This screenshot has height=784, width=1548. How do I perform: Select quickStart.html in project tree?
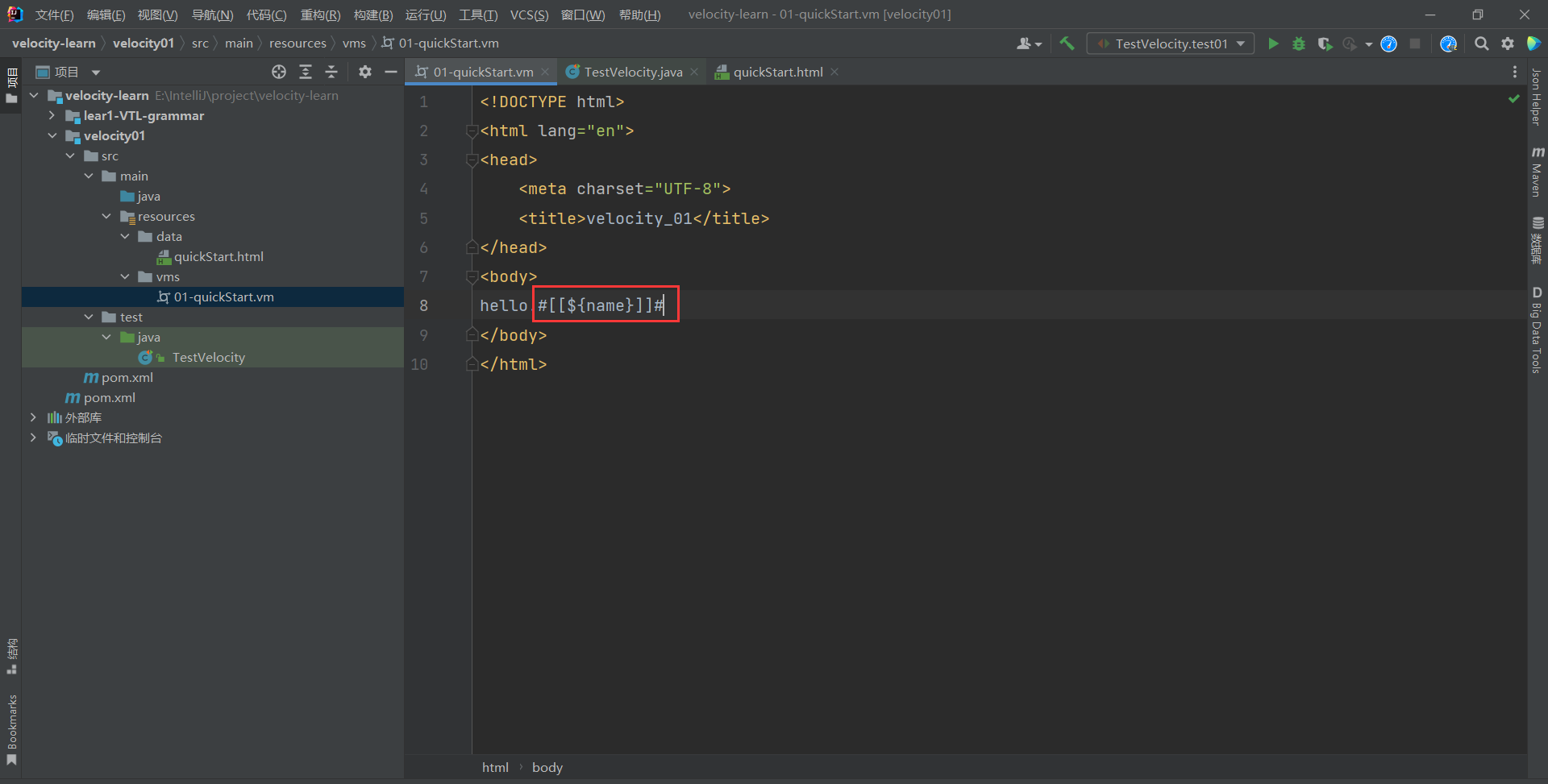[x=218, y=256]
